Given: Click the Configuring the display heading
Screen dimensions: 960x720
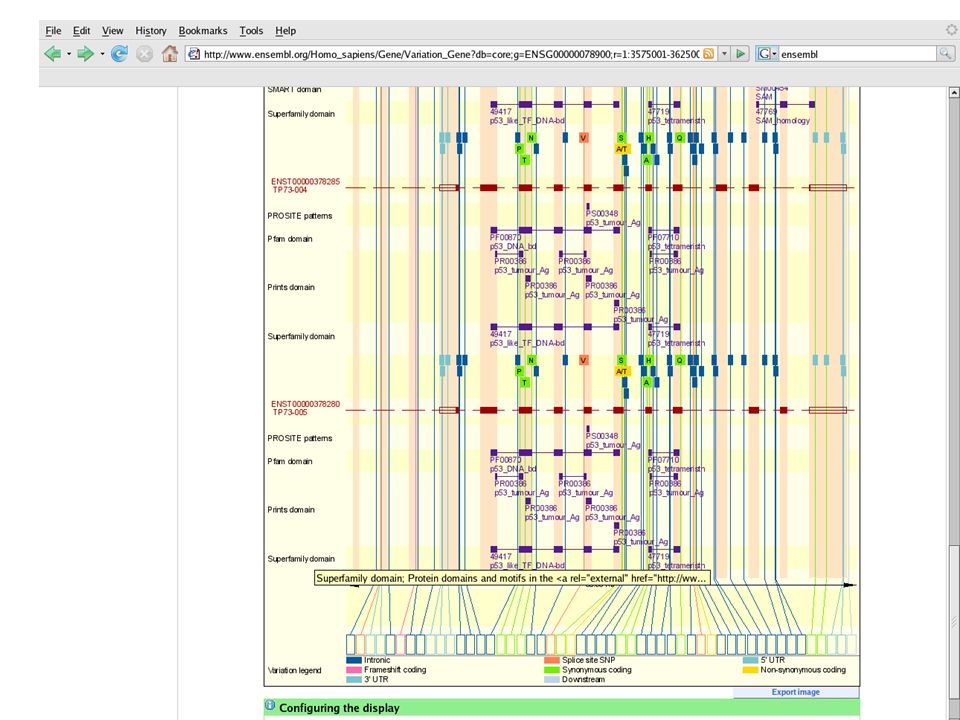Looking at the screenshot, I should coord(339,708).
